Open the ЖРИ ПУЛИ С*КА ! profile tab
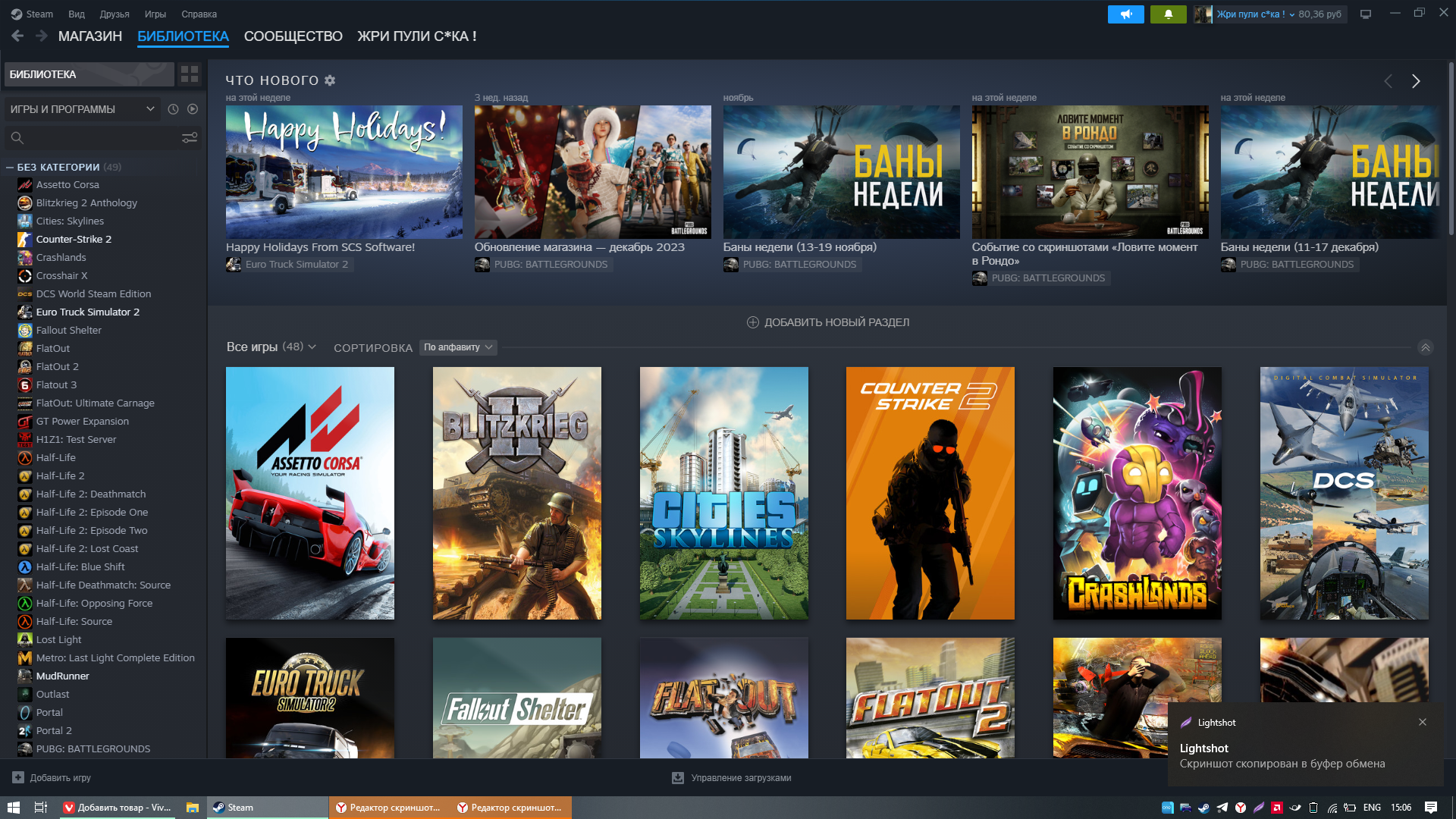The height and width of the screenshot is (819, 1456). [417, 36]
